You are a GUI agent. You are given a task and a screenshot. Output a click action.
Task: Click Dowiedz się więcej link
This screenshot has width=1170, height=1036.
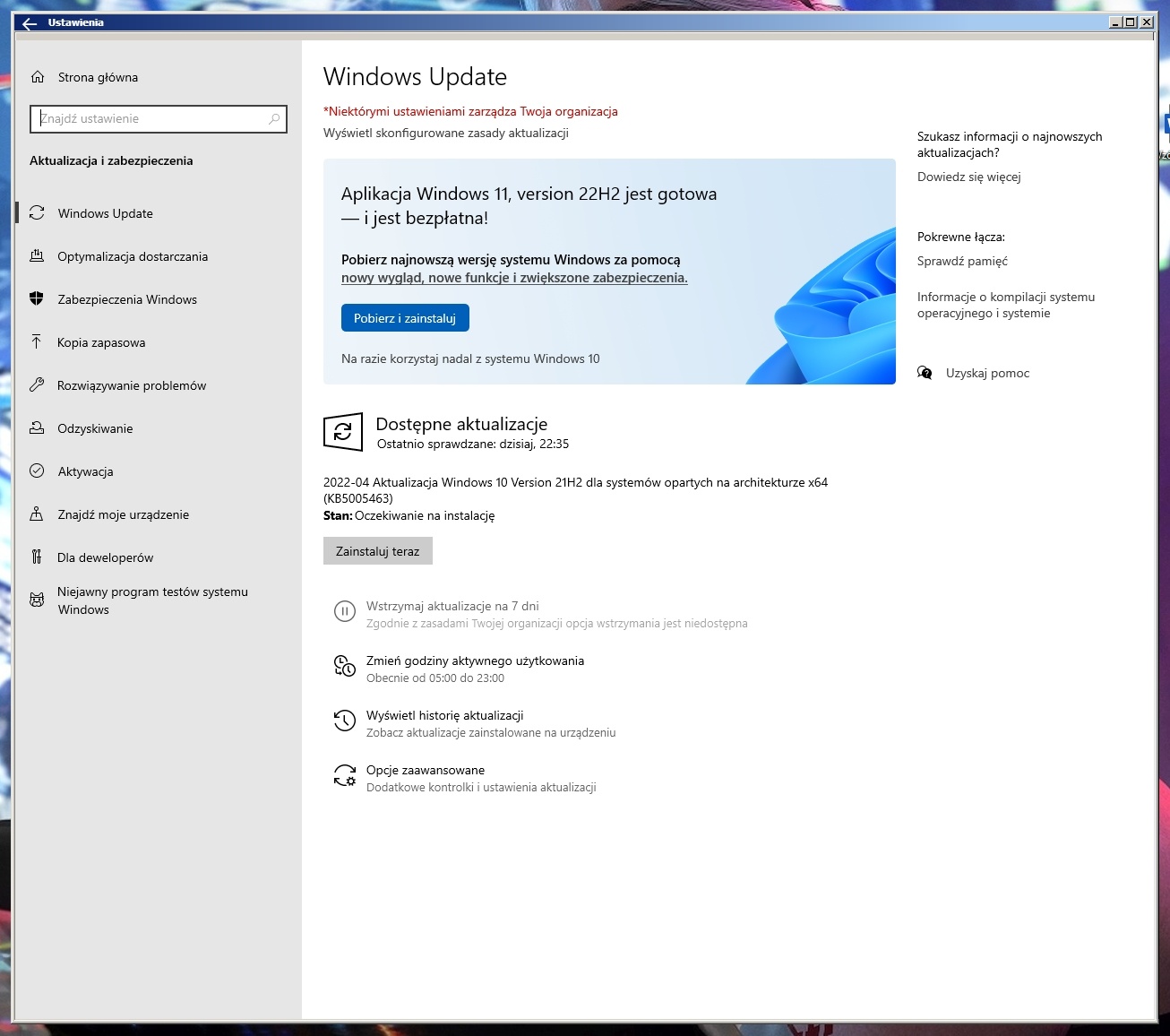[968, 177]
